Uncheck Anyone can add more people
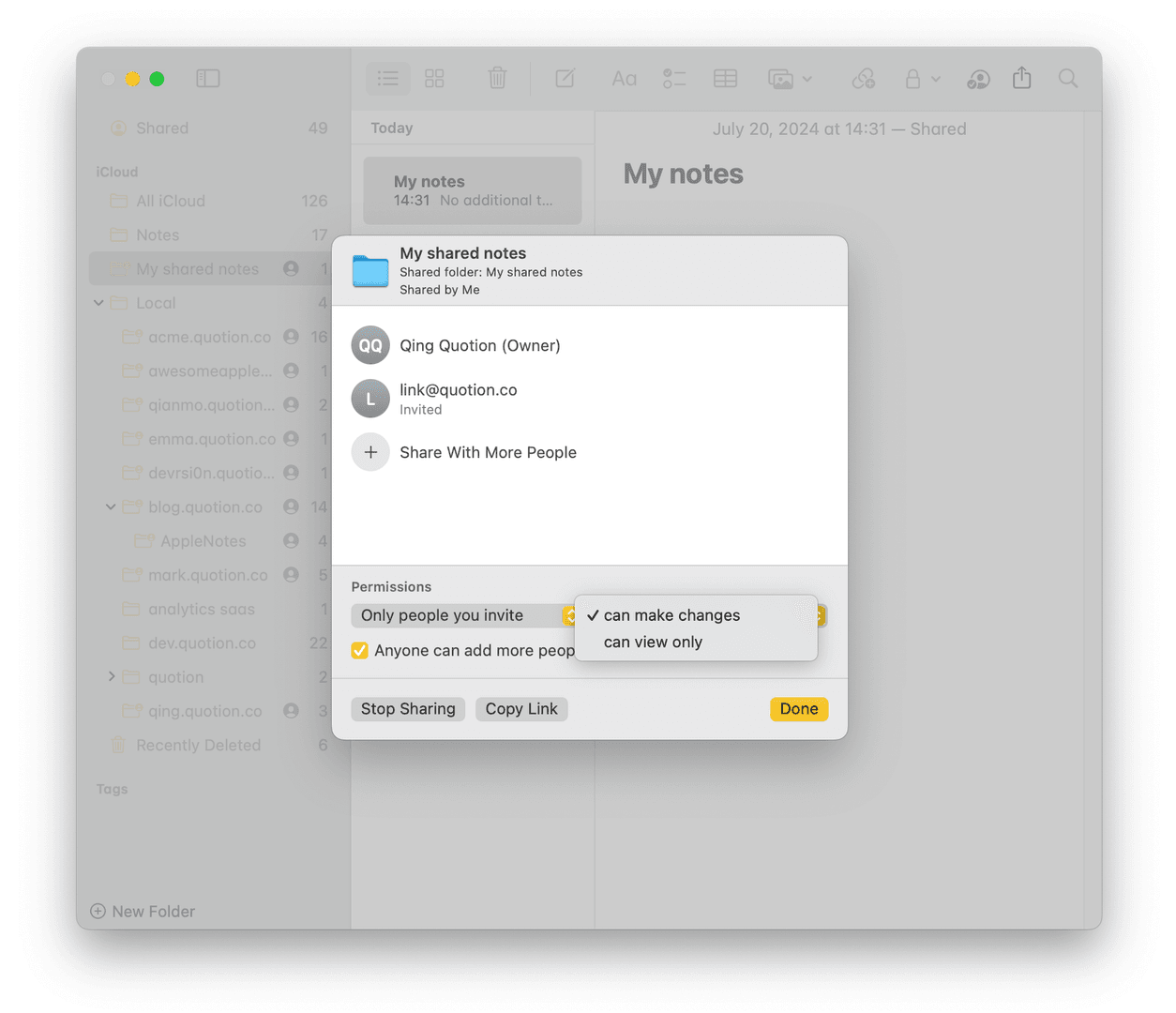The width and height of the screenshot is (1176, 1013). pos(360,651)
